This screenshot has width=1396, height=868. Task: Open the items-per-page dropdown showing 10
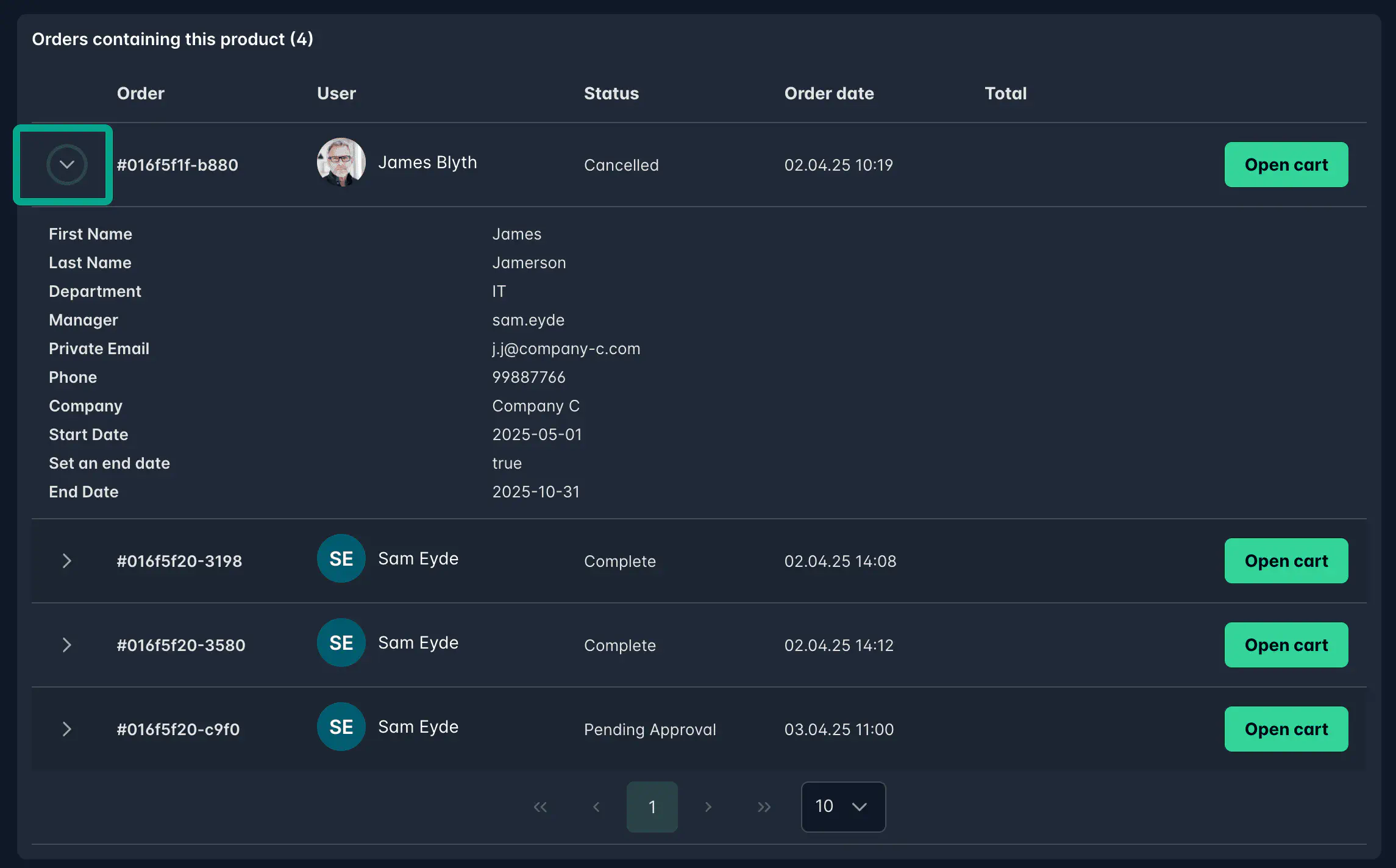click(843, 806)
